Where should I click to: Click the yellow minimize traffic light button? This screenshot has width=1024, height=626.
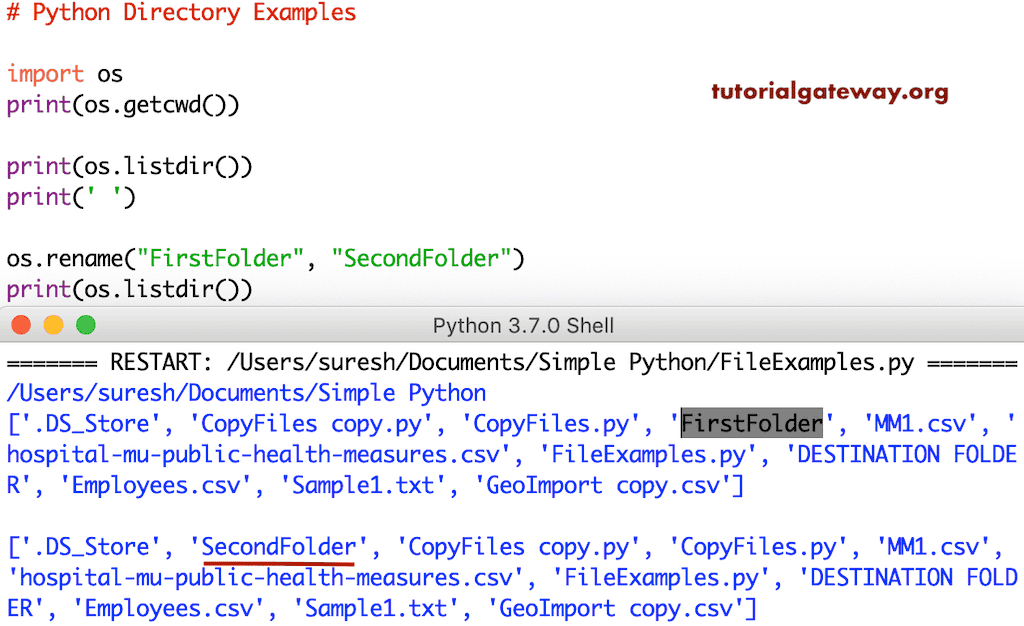pos(54,324)
